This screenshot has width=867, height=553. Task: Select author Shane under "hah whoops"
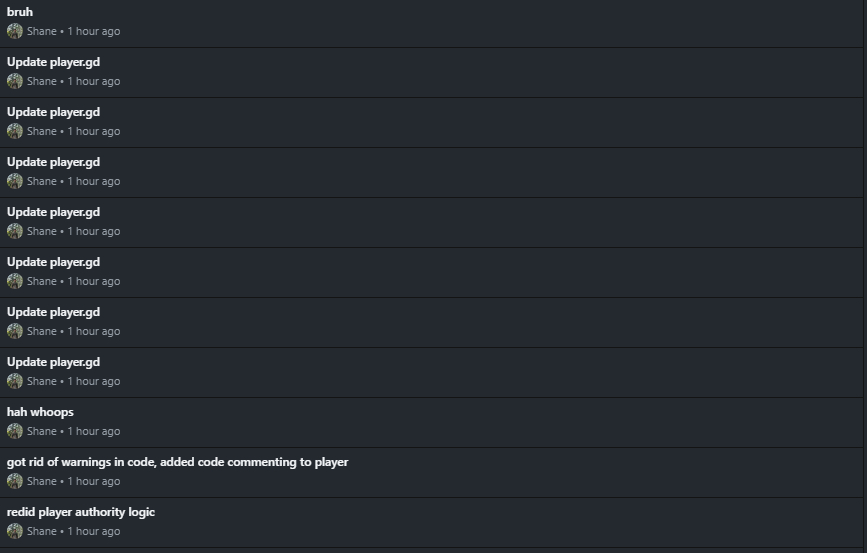click(42, 431)
